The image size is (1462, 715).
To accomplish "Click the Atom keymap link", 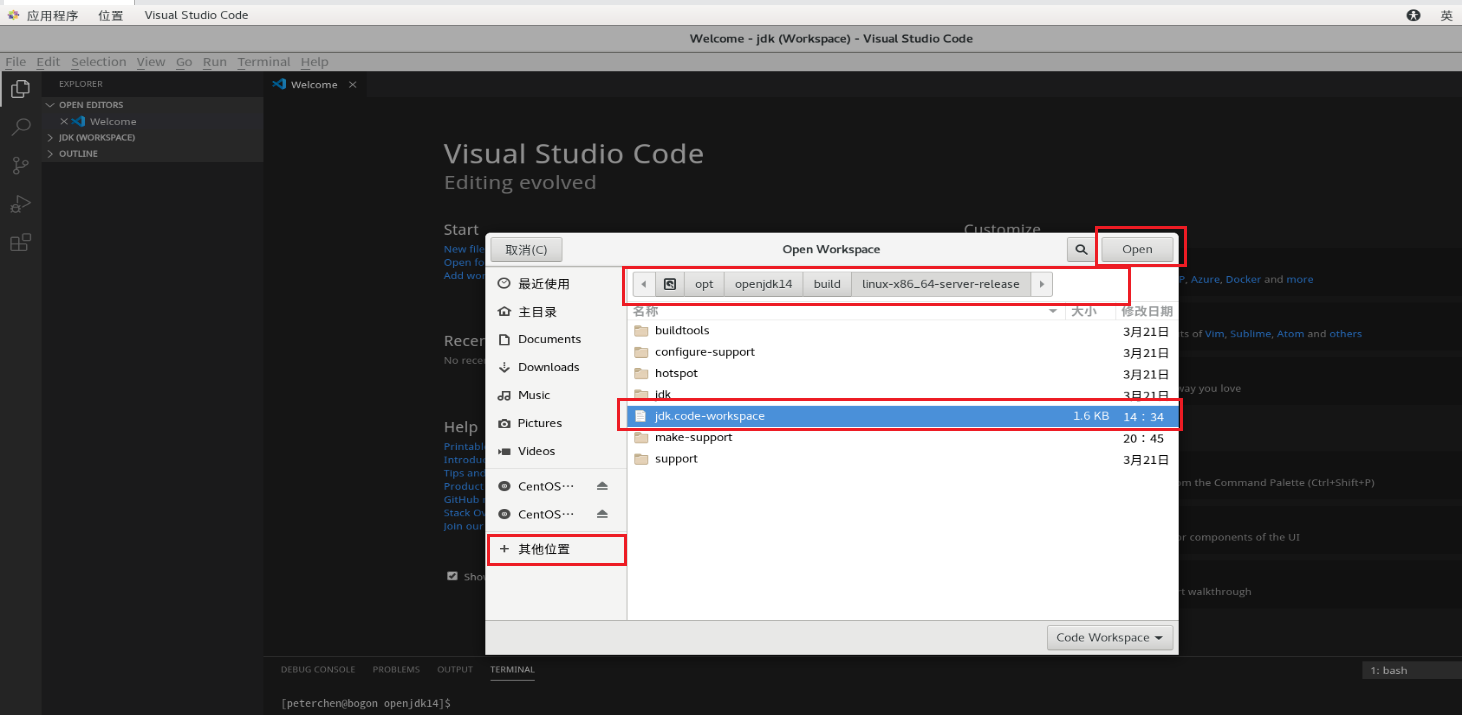I will click(1290, 334).
